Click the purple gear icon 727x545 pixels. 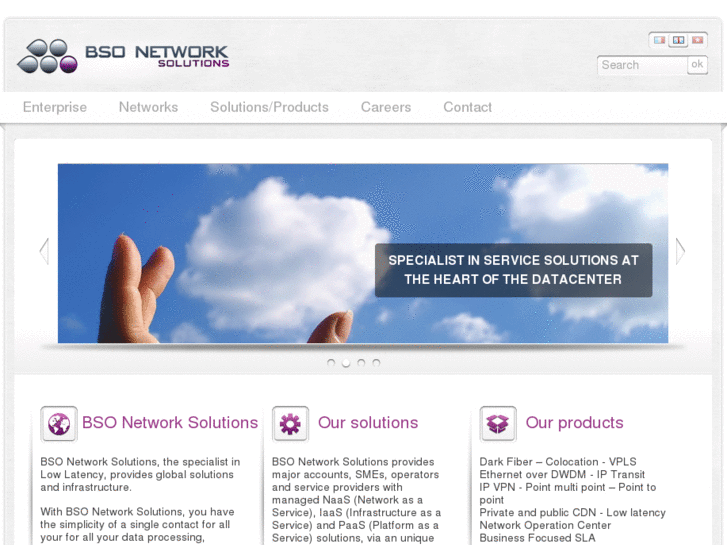(x=290, y=424)
